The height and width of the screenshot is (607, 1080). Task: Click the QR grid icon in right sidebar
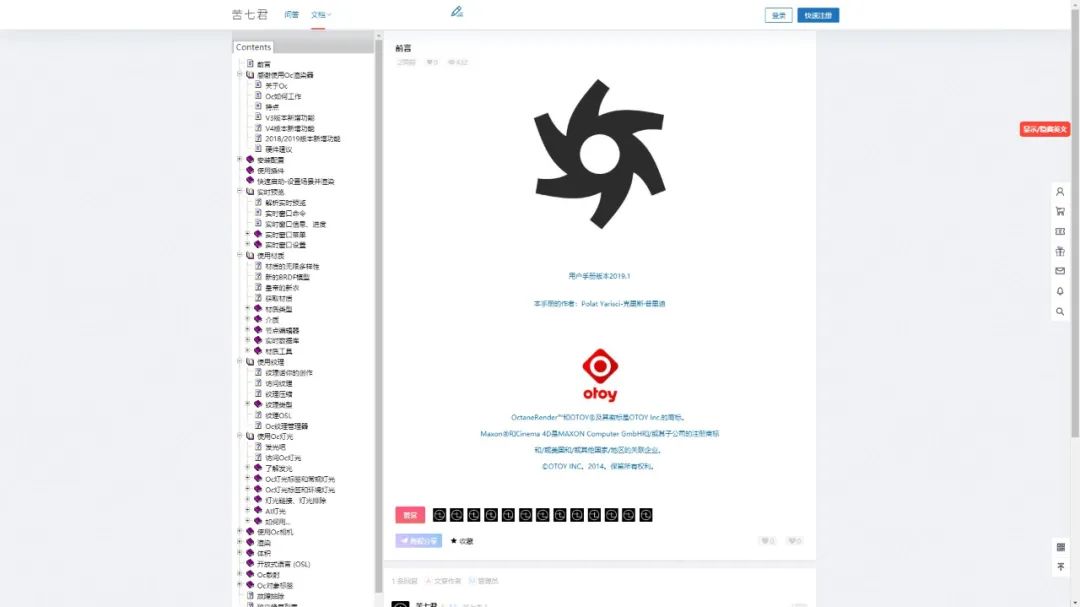point(1061,547)
